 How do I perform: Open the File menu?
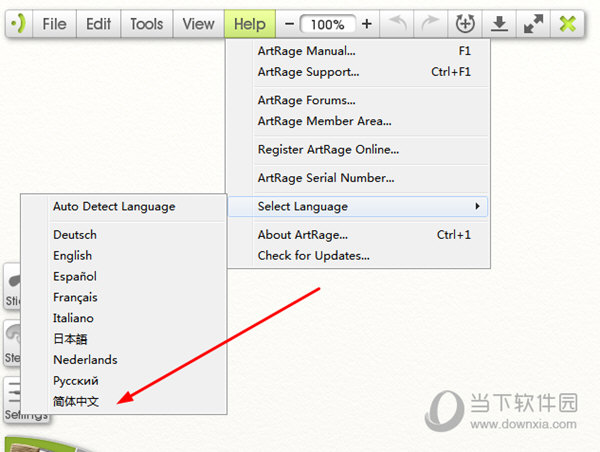pos(54,24)
